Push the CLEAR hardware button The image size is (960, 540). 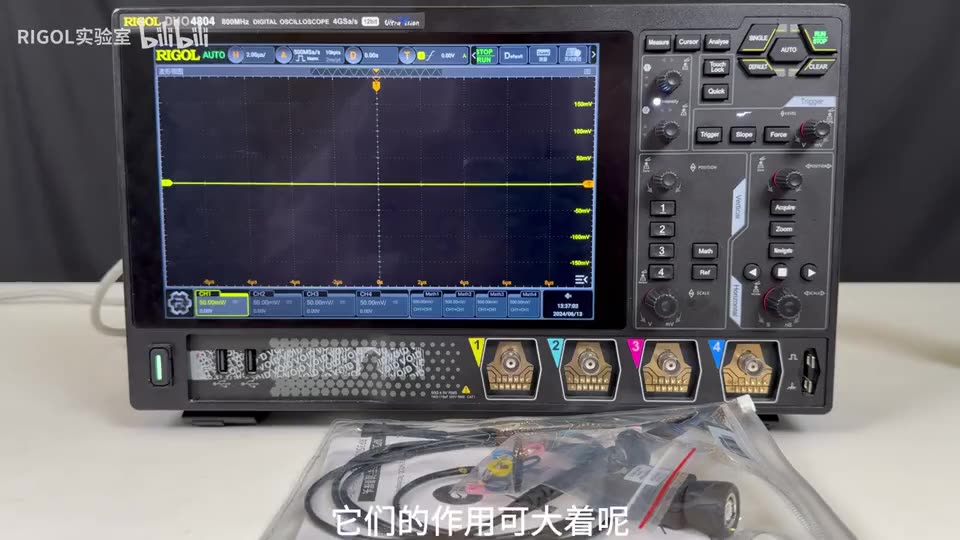coord(818,67)
